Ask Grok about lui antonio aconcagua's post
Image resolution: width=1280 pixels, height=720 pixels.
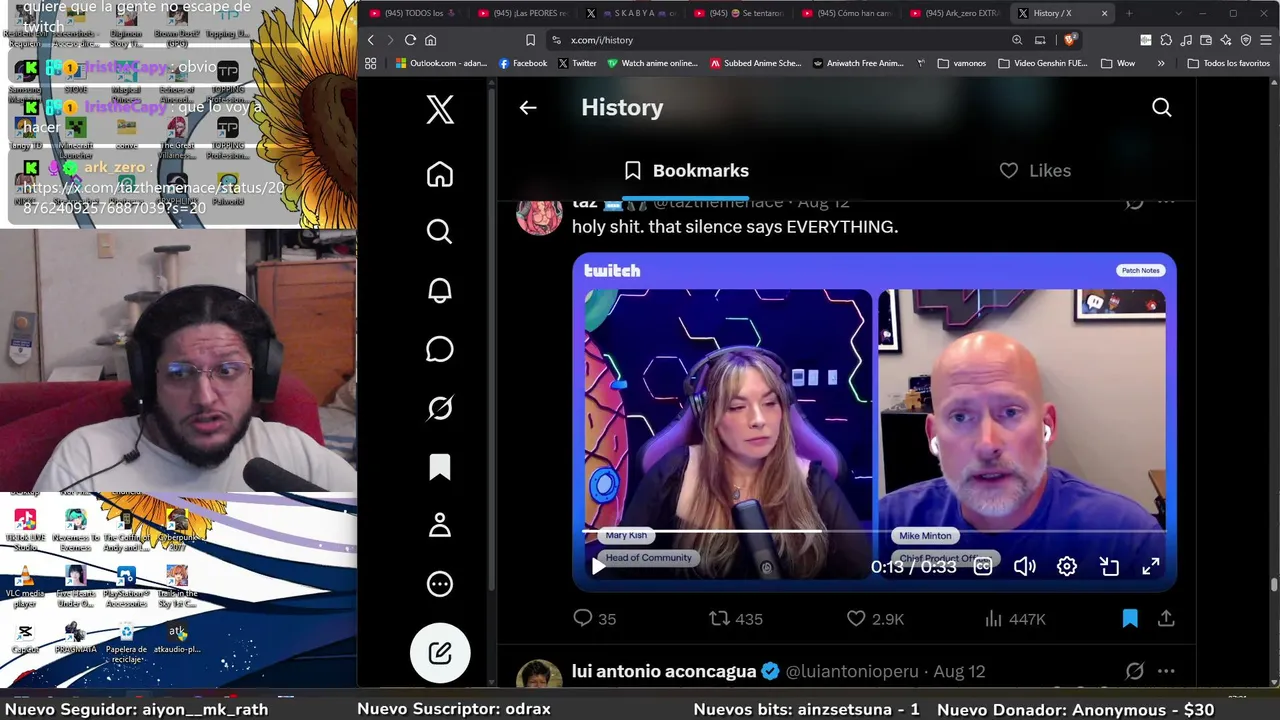tap(1134, 671)
